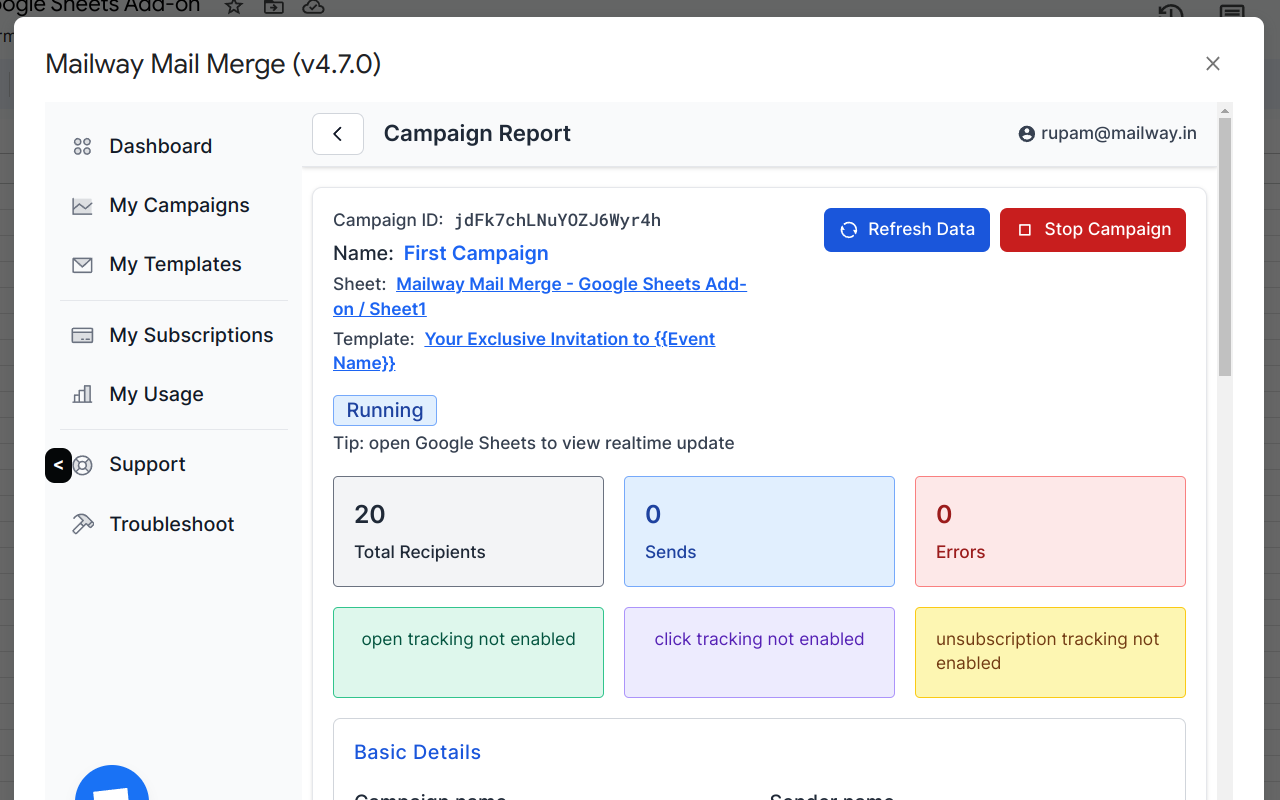
Task: Click the click tracking not enabled box
Action: [759, 652]
